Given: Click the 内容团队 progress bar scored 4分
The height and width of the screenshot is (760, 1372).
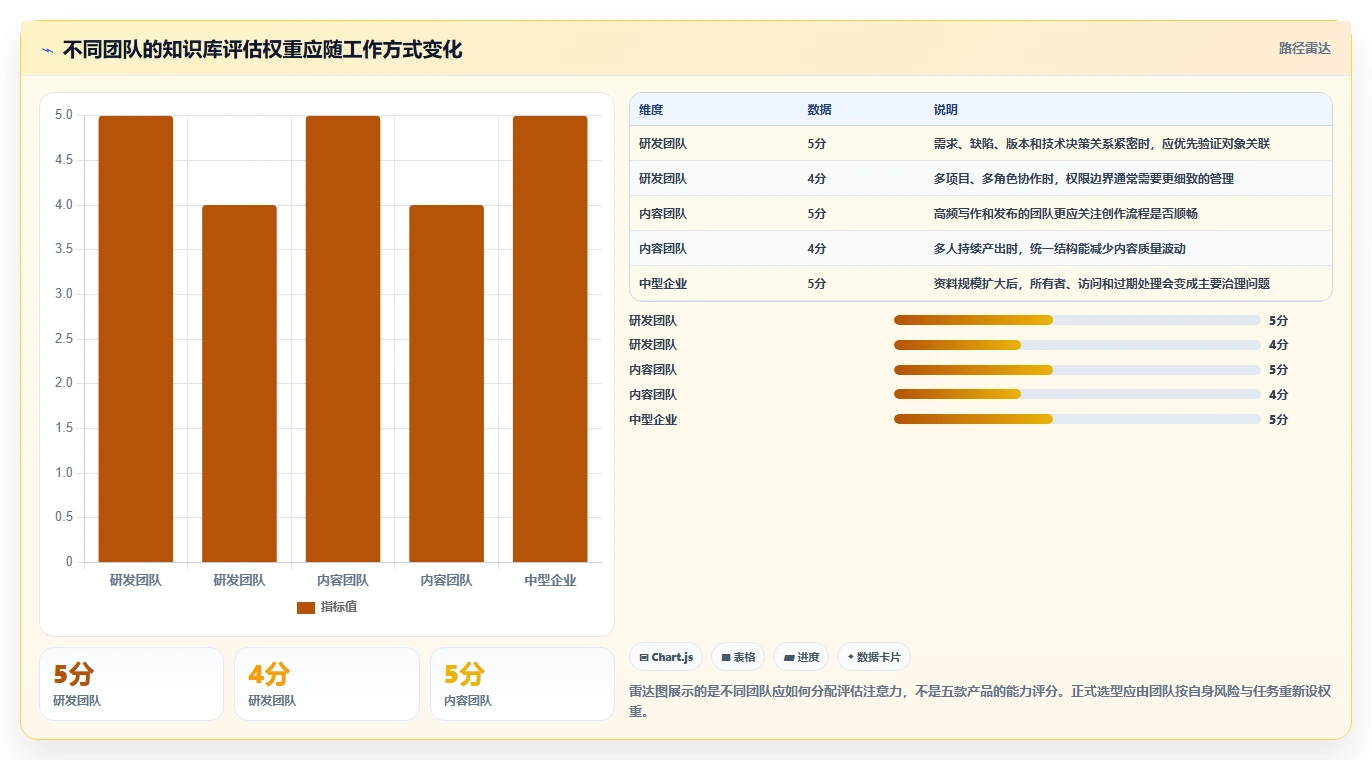Looking at the screenshot, I should point(1077,395).
